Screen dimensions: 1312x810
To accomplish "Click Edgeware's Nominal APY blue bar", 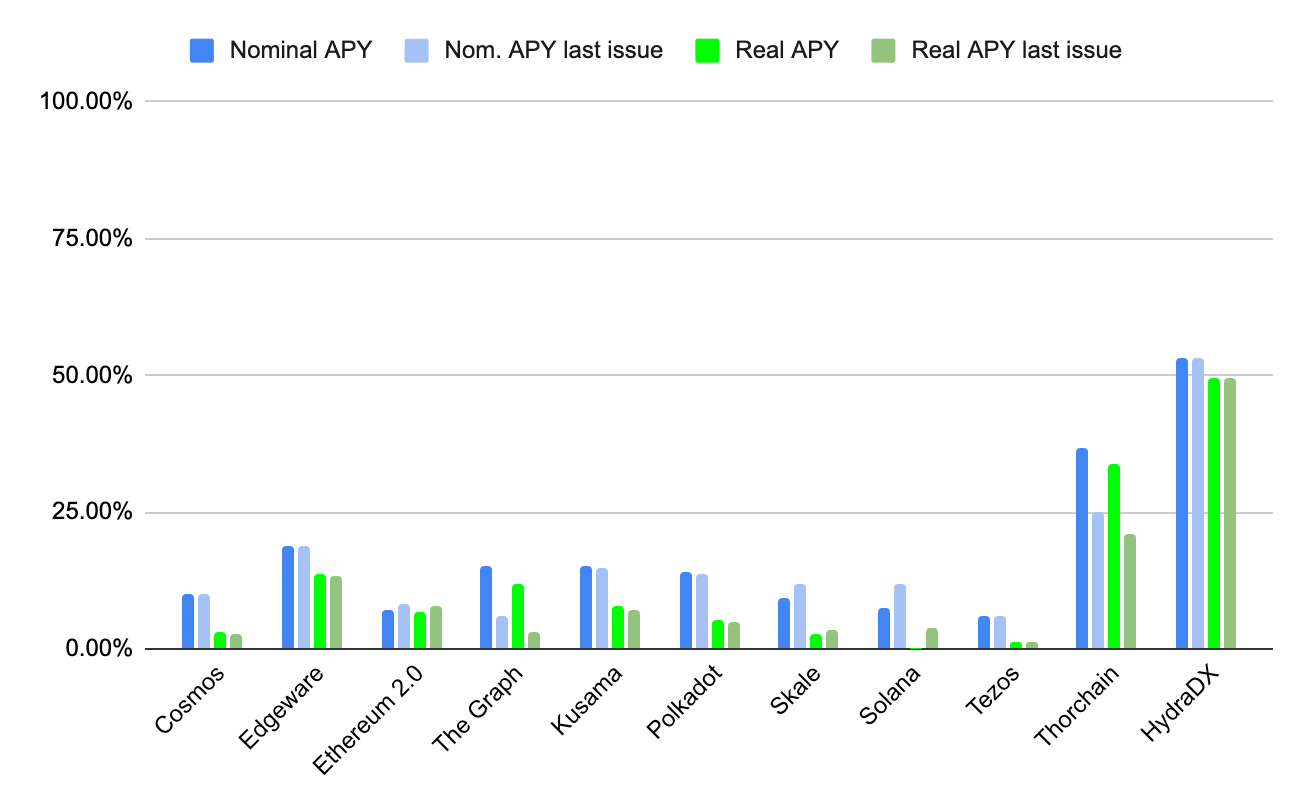I will [288, 598].
